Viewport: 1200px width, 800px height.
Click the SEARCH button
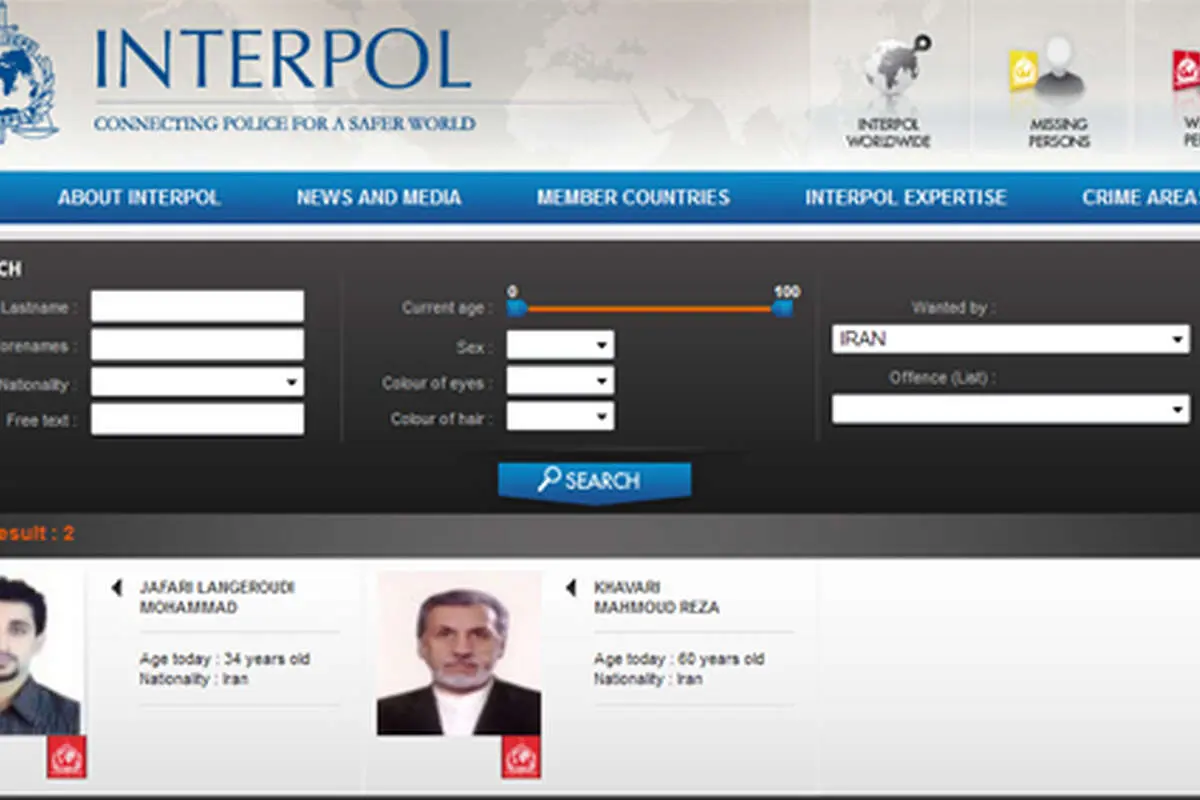594,481
